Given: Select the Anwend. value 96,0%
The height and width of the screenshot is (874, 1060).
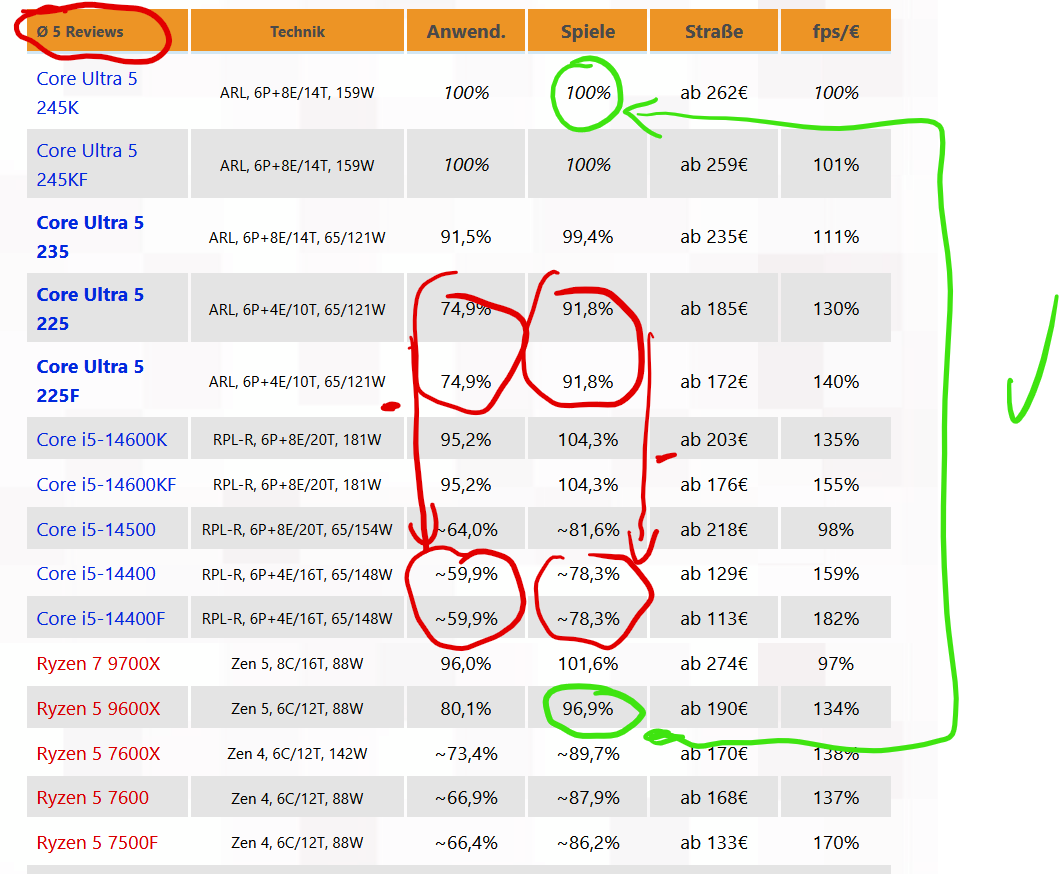Looking at the screenshot, I should click(466, 664).
